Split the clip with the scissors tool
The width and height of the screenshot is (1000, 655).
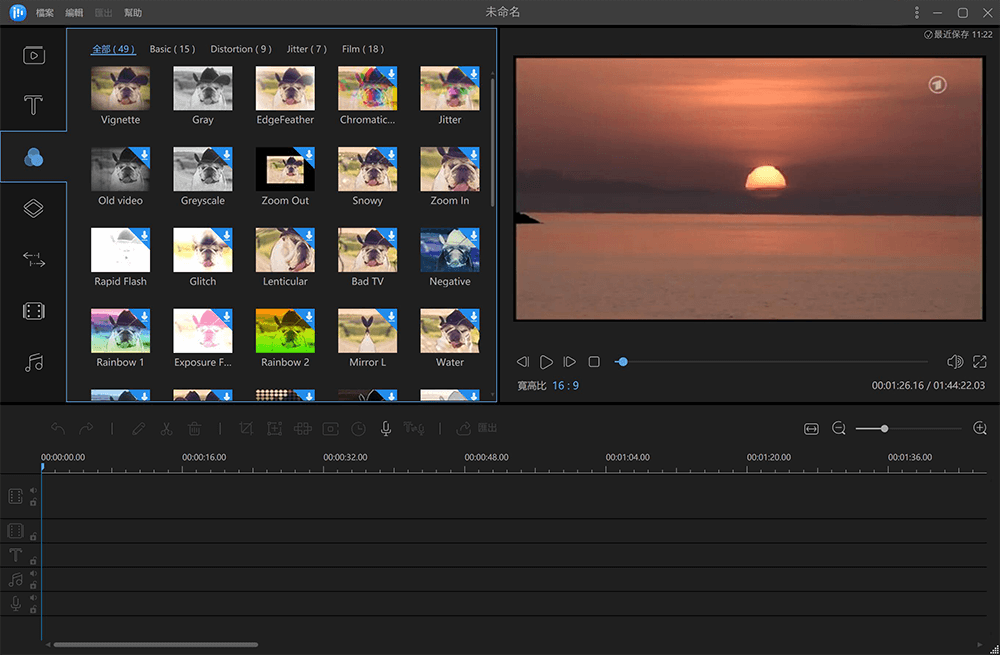[166, 428]
